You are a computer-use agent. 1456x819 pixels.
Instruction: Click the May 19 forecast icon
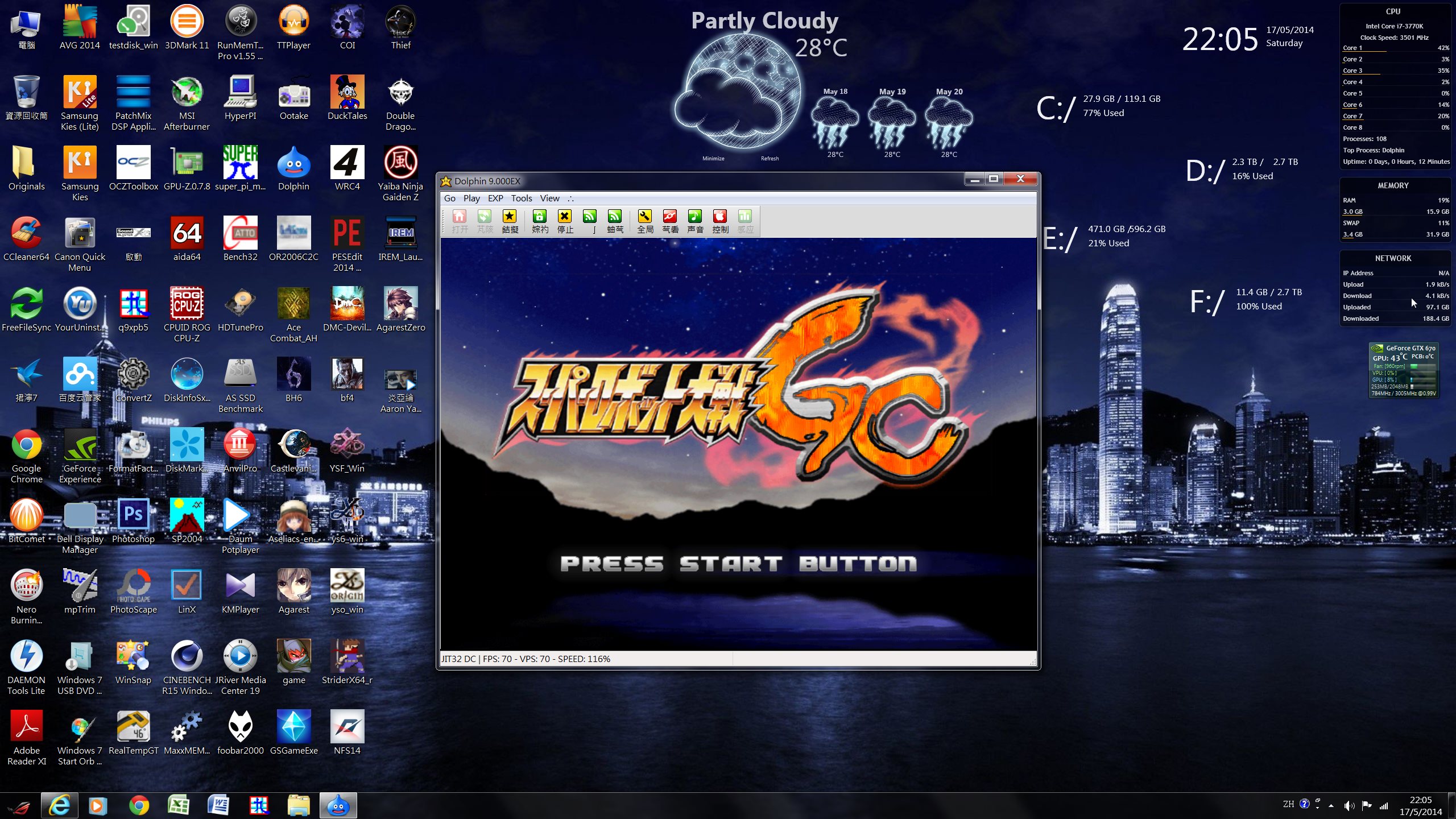892,123
